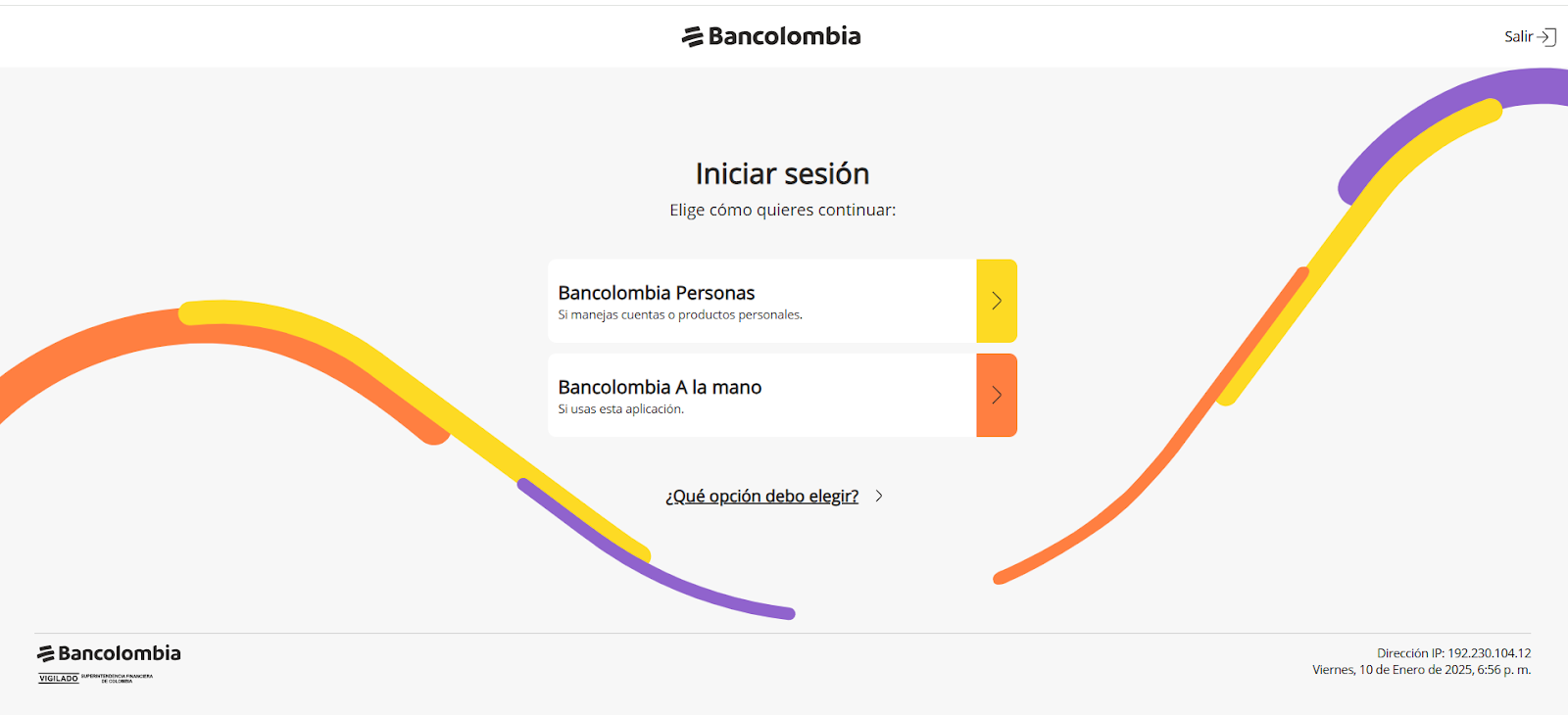The width and height of the screenshot is (1568, 715).
Task: Click the date and time text in footer
Action: 1421,670
